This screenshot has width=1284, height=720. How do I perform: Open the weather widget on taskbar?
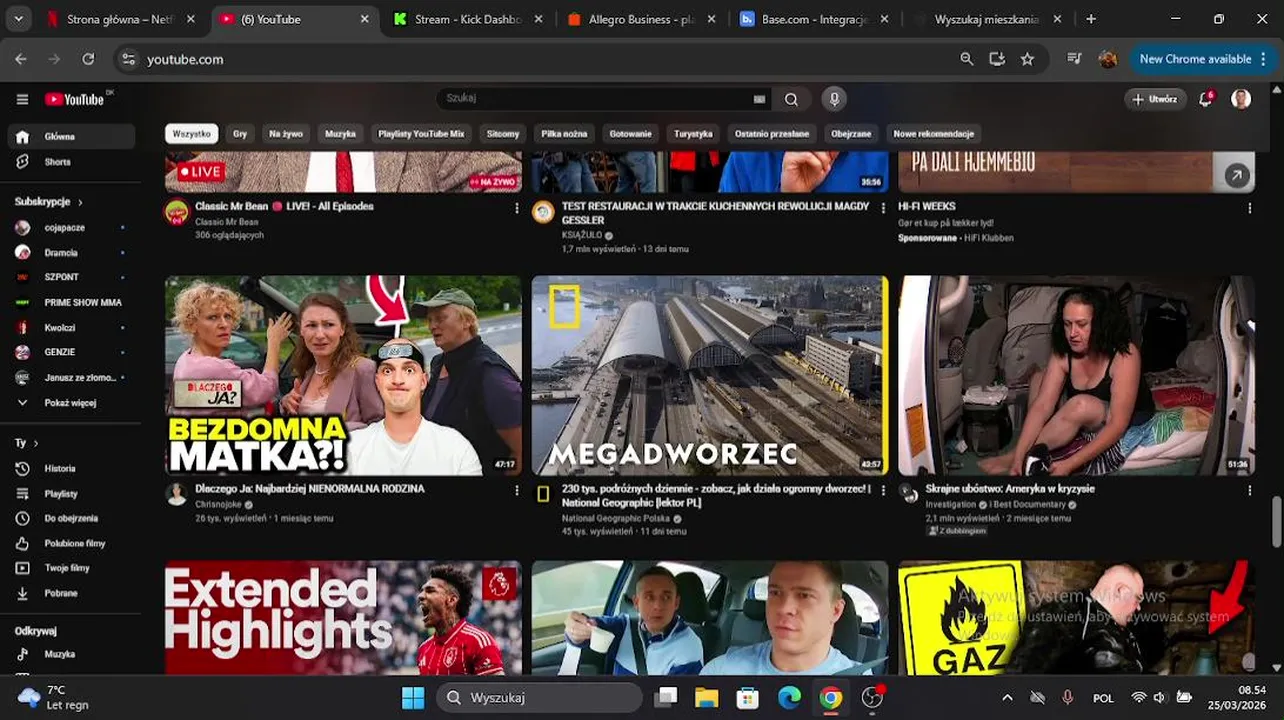(x=54, y=698)
